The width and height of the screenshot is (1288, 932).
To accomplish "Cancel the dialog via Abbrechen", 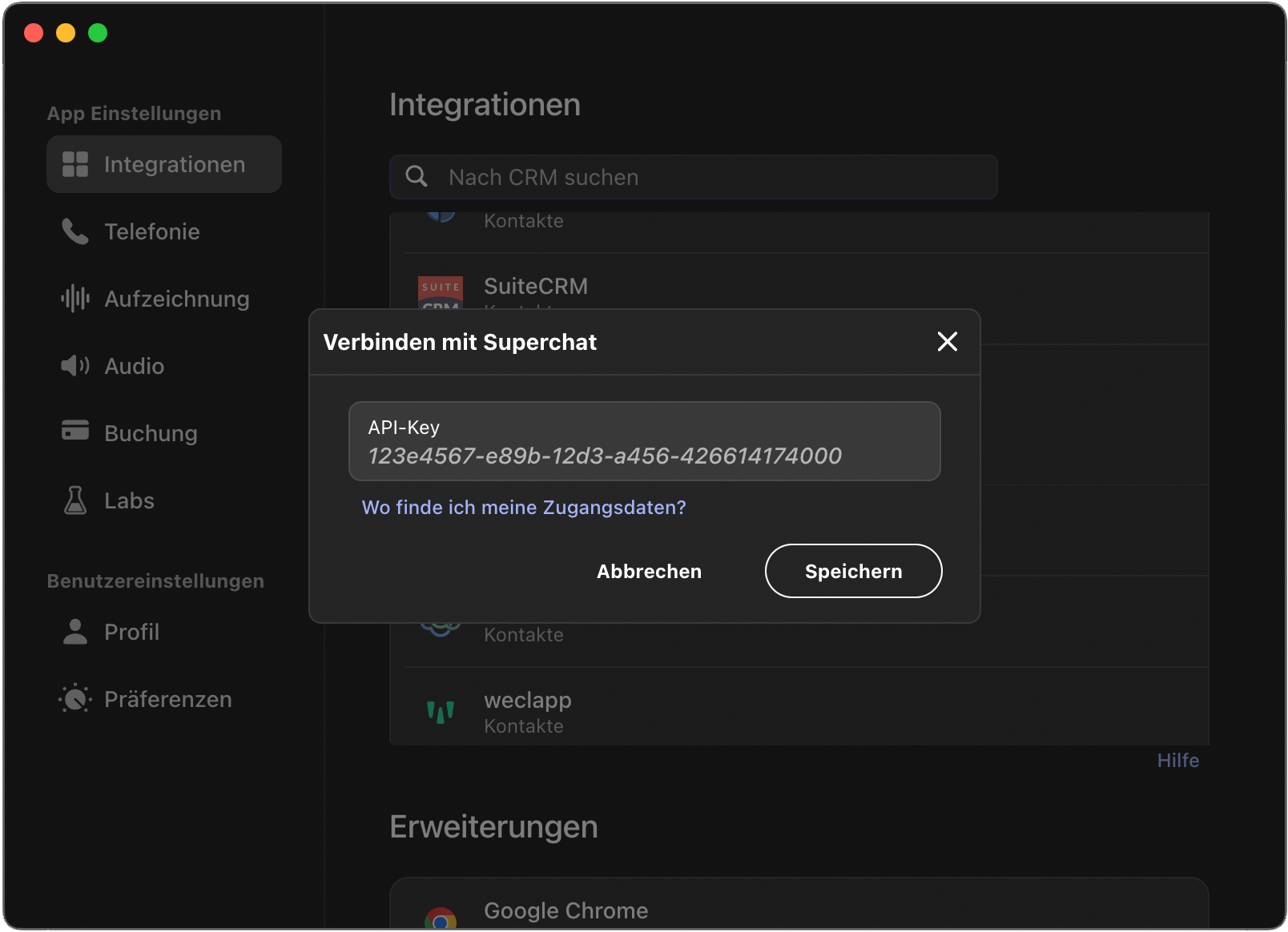I will coord(648,571).
